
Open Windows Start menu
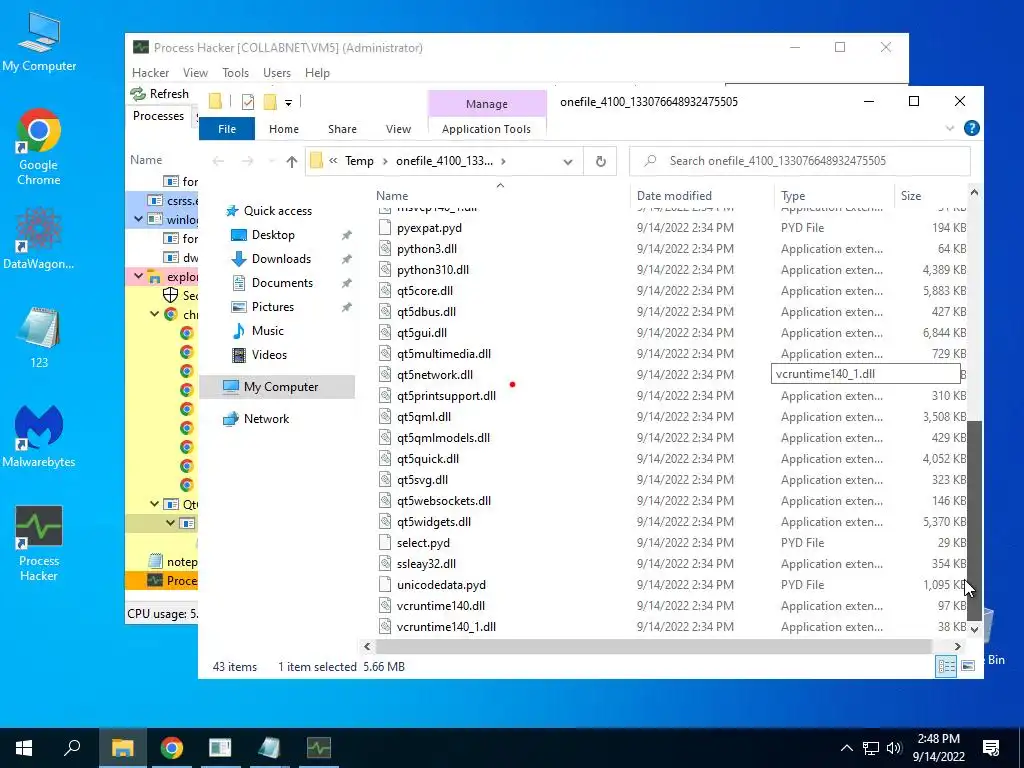click(x=24, y=748)
